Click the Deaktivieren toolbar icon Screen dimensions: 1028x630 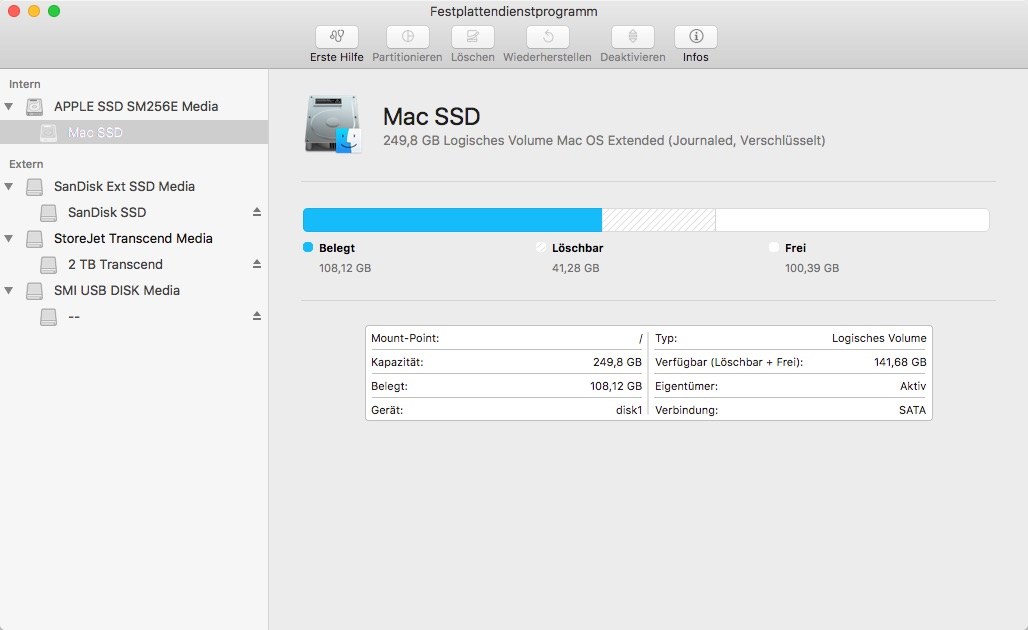(633, 37)
